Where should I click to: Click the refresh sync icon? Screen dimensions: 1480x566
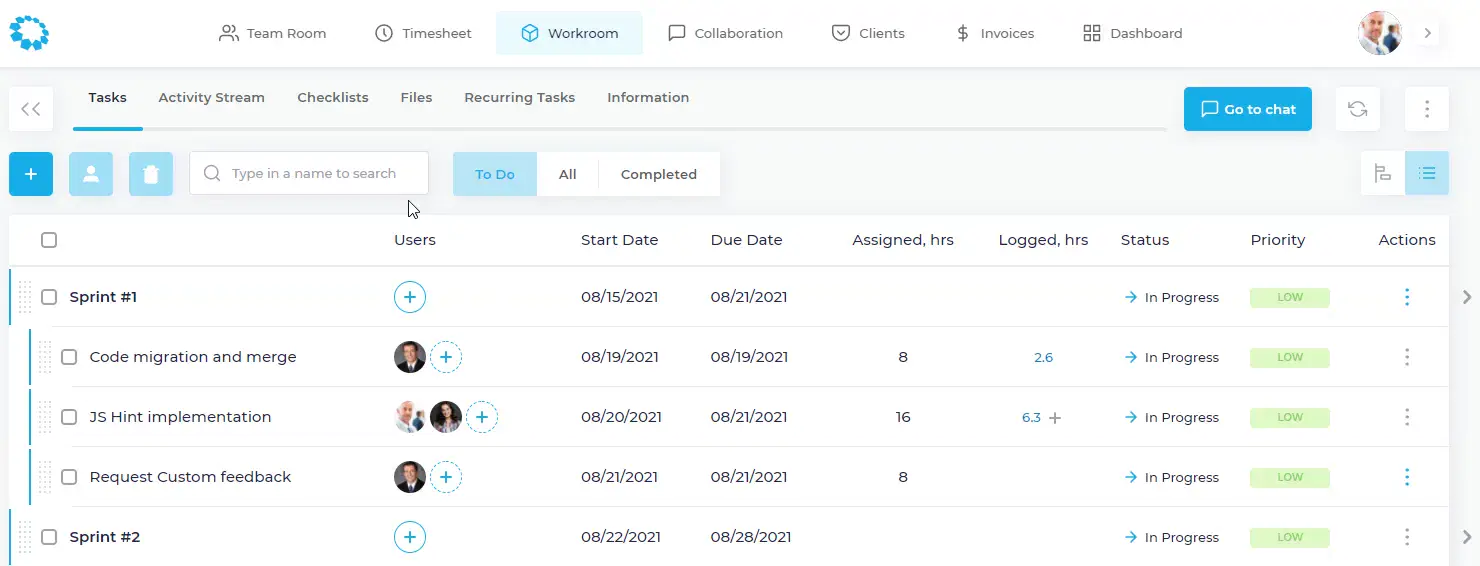pyautogui.click(x=1357, y=110)
